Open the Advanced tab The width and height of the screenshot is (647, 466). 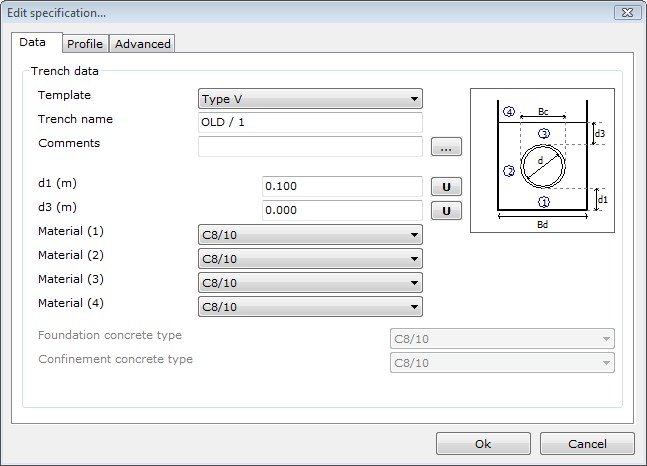point(143,44)
